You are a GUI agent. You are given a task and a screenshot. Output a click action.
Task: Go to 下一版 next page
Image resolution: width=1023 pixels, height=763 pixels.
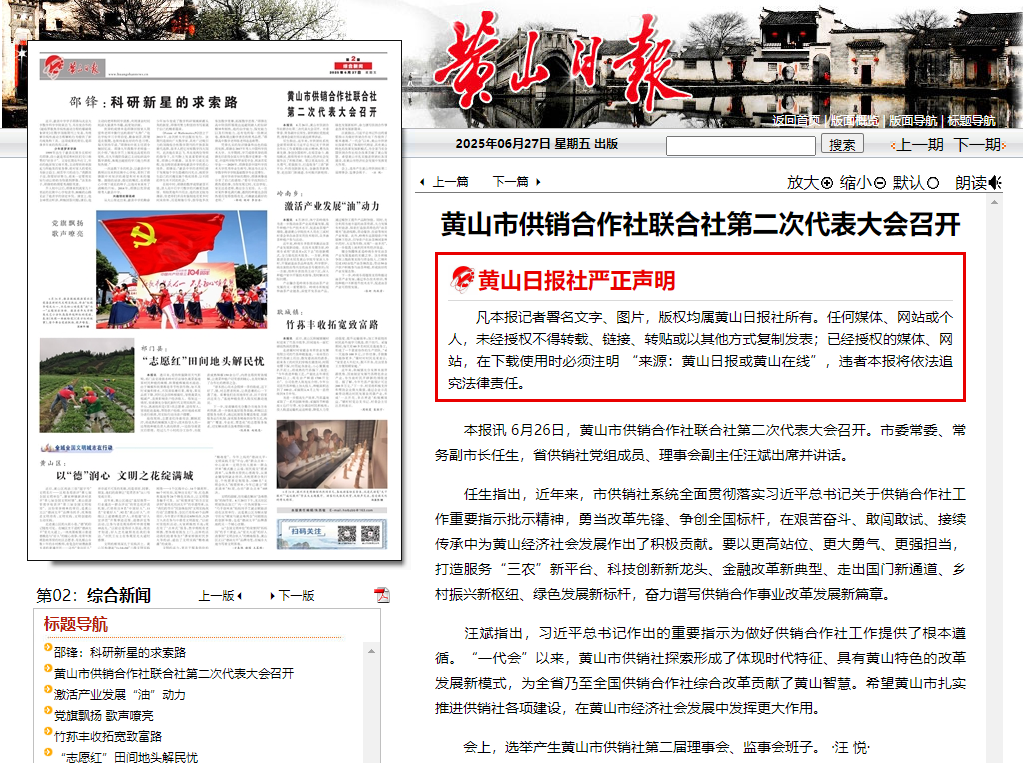coord(296,595)
